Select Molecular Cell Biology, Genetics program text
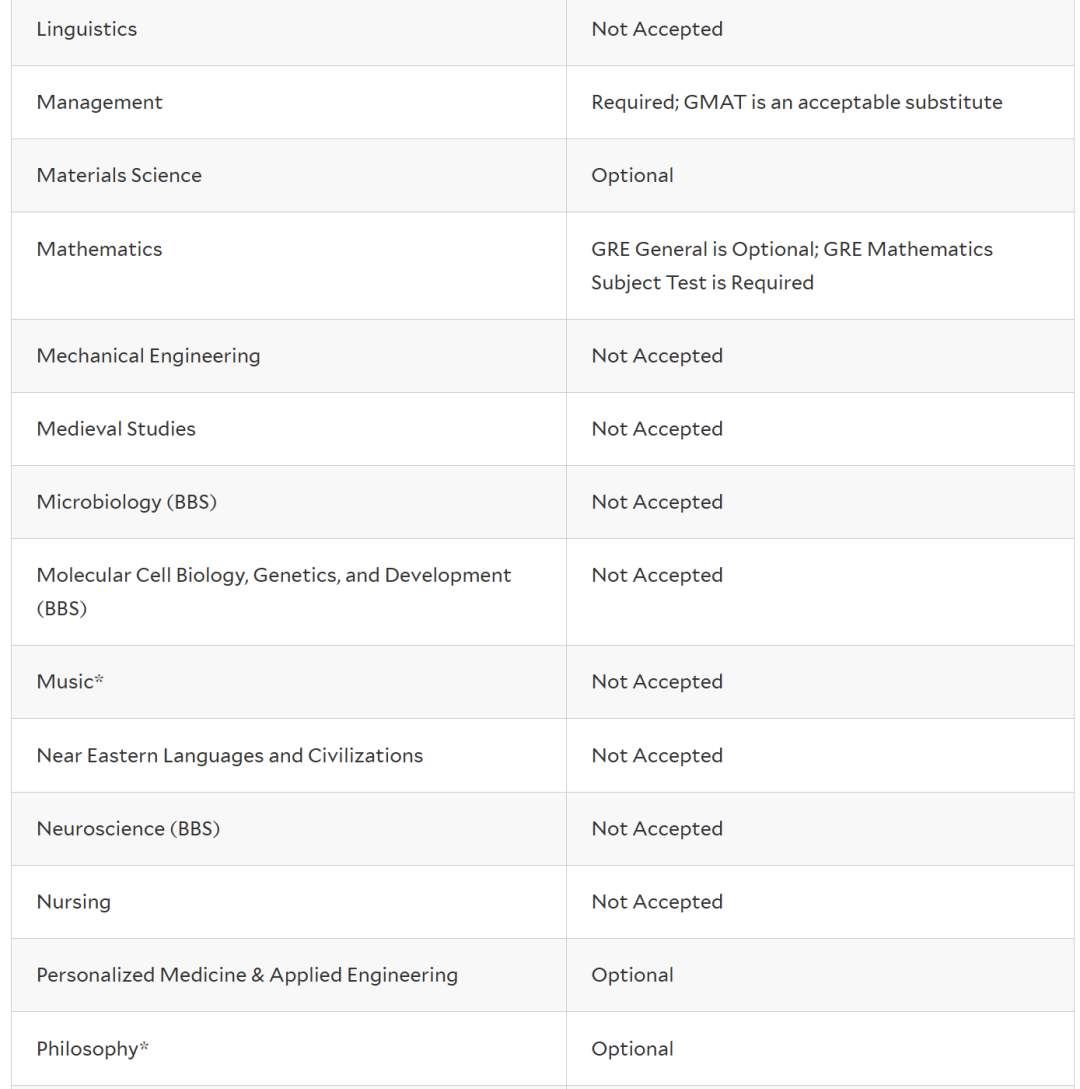Viewport: 1080px width, 1089px height. (x=273, y=576)
